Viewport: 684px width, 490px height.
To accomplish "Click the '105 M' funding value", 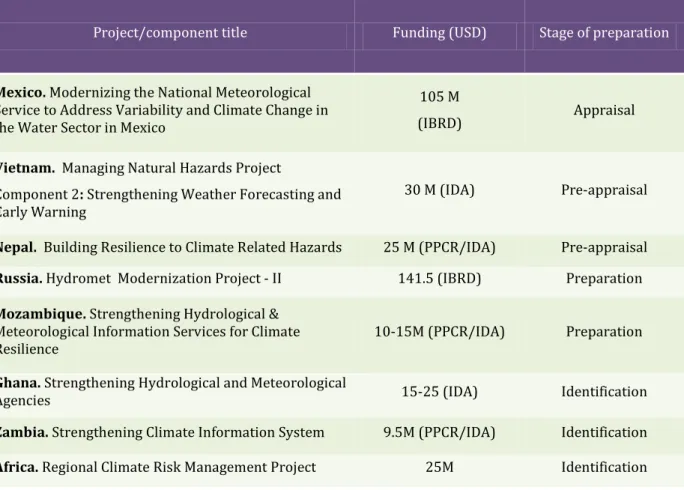I will [439, 96].
